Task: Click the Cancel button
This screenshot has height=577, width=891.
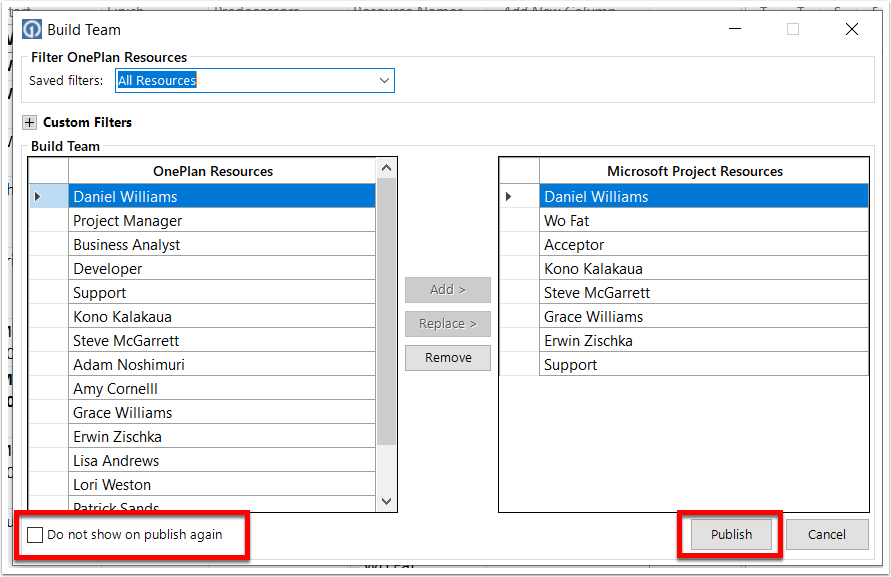Action: (x=827, y=534)
